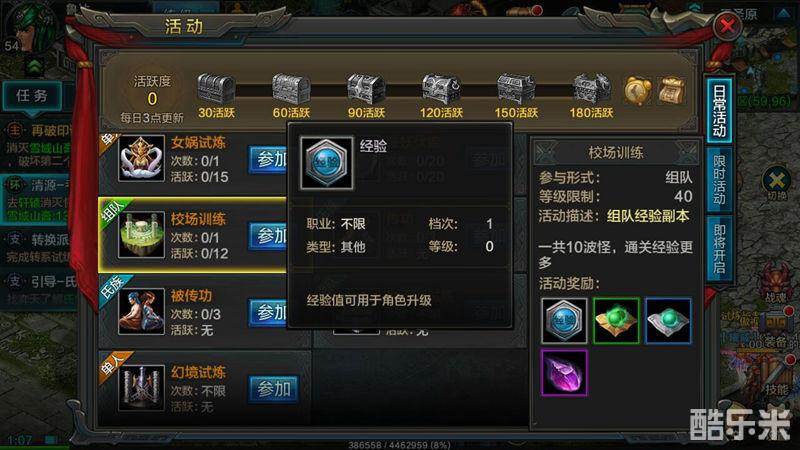The width and height of the screenshot is (800, 450).
Task: Click the golden scroll icon
Action: click(671, 91)
